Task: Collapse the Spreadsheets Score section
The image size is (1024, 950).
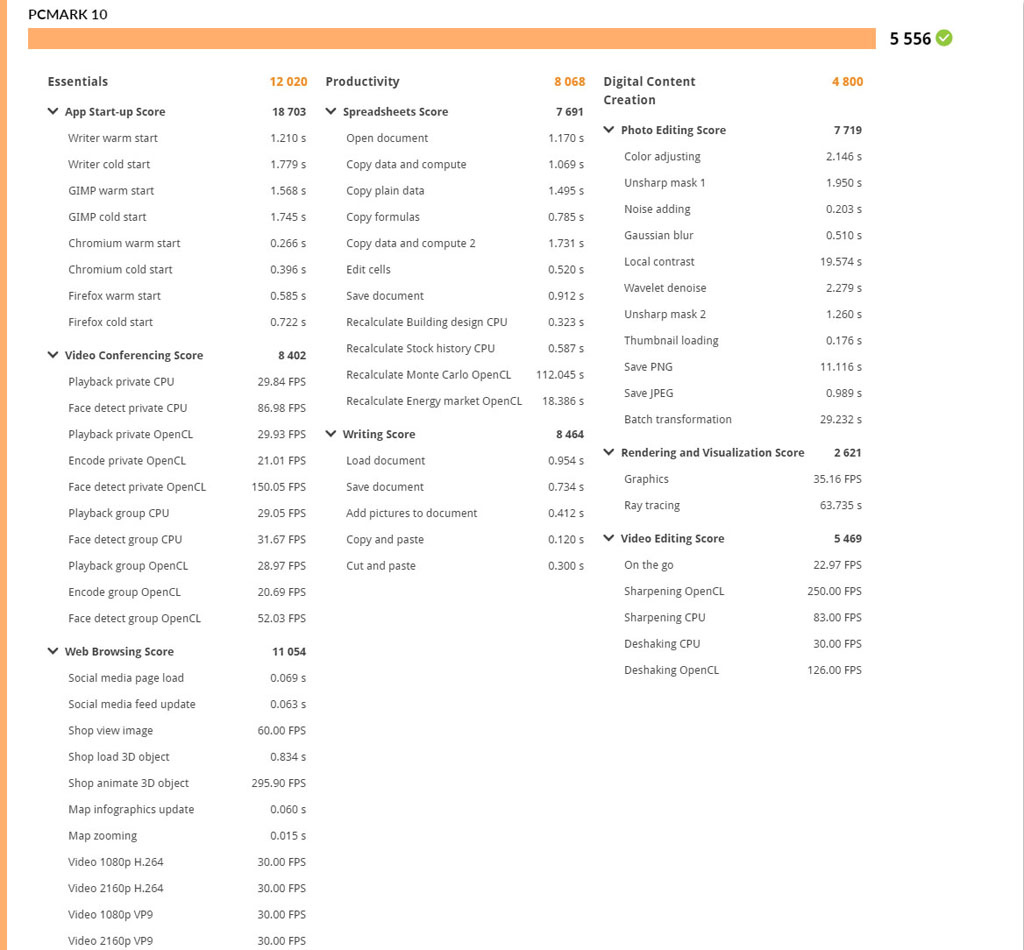Action: [331, 112]
